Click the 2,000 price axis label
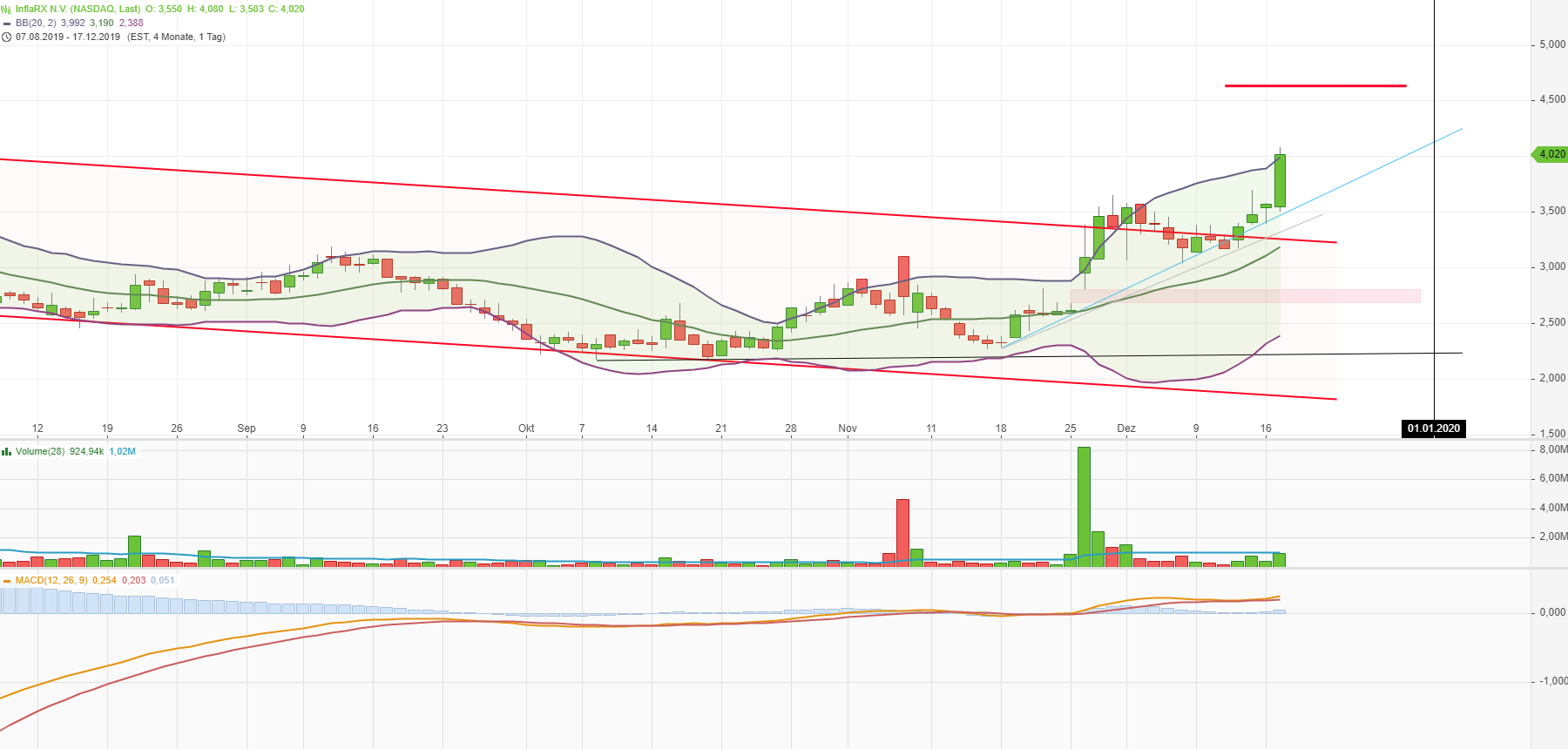 point(1552,378)
